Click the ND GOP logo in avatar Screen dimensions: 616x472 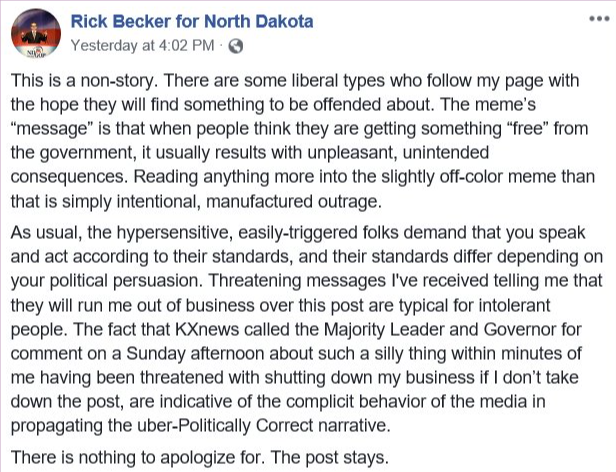(x=36, y=53)
